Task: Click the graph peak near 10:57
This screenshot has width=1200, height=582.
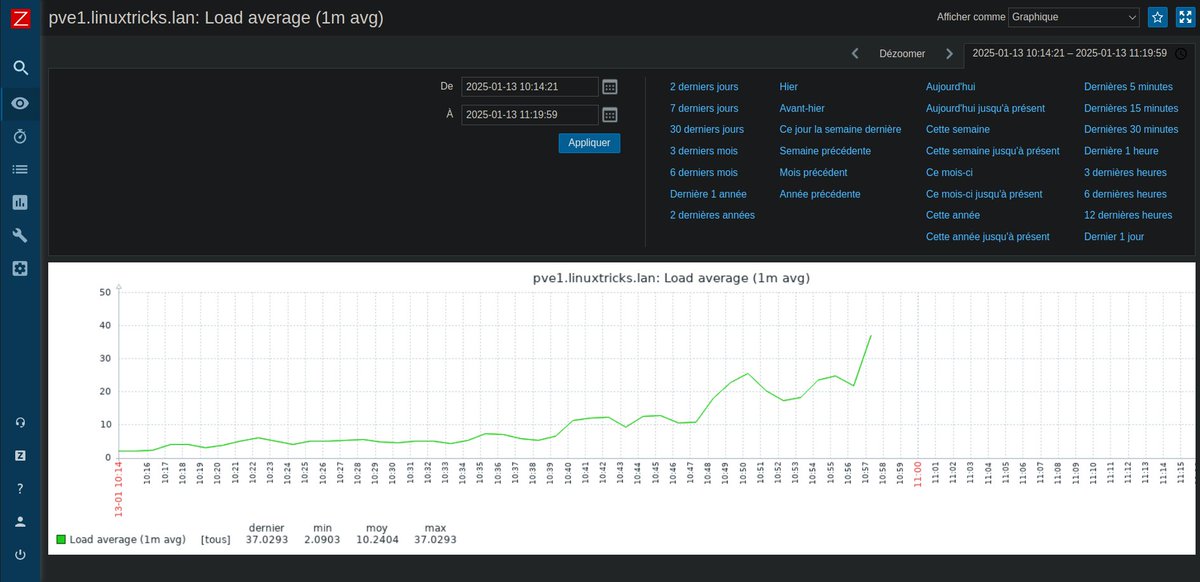Action: tap(871, 336)
